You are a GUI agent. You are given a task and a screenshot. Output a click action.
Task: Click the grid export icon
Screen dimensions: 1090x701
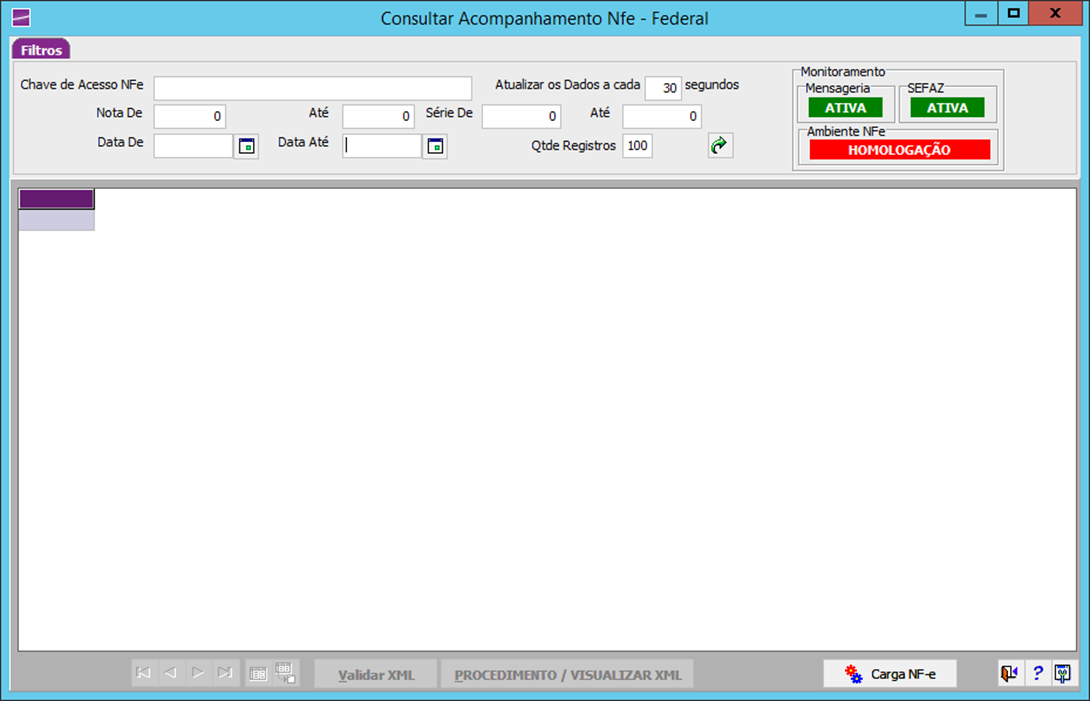pos(286,673)
